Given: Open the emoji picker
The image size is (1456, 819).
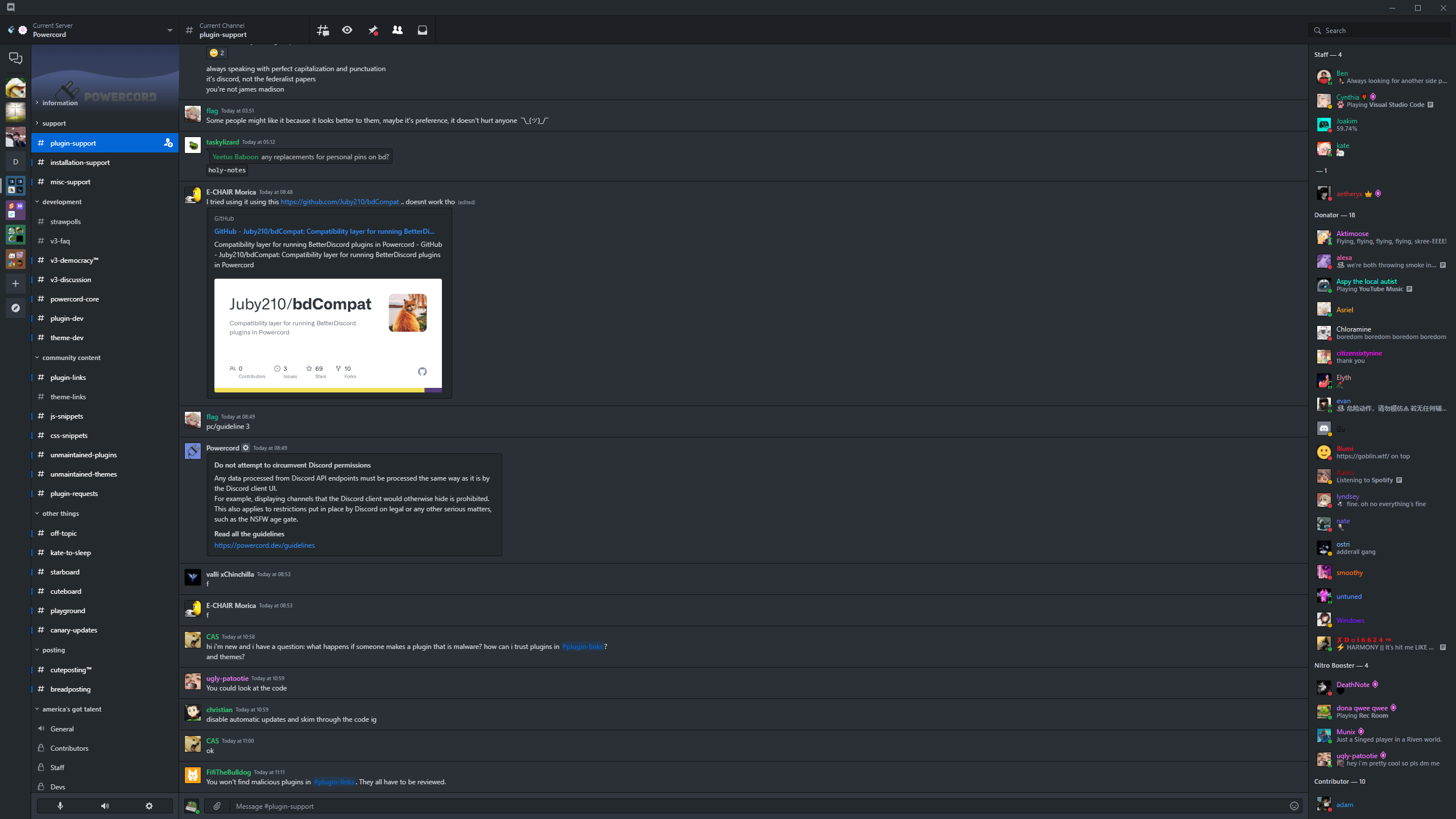Looking at the screenshot, I should [x=1293, y=805].
